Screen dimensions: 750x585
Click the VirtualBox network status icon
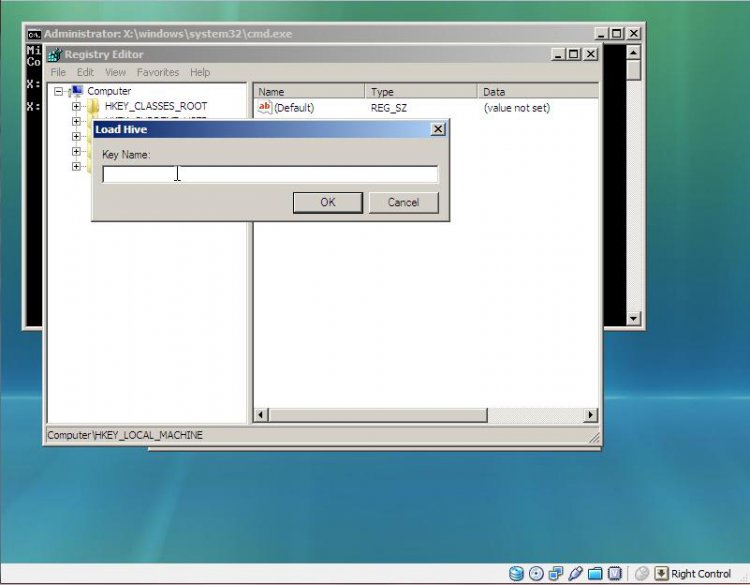click(556, 573)
